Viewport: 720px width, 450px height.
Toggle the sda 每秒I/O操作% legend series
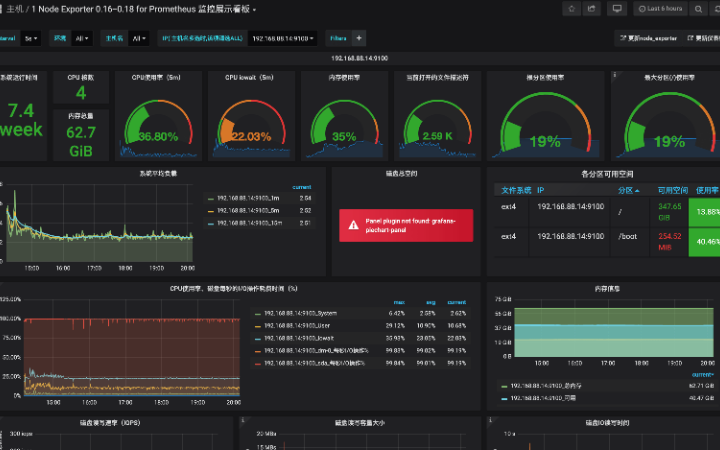point(314,363)
